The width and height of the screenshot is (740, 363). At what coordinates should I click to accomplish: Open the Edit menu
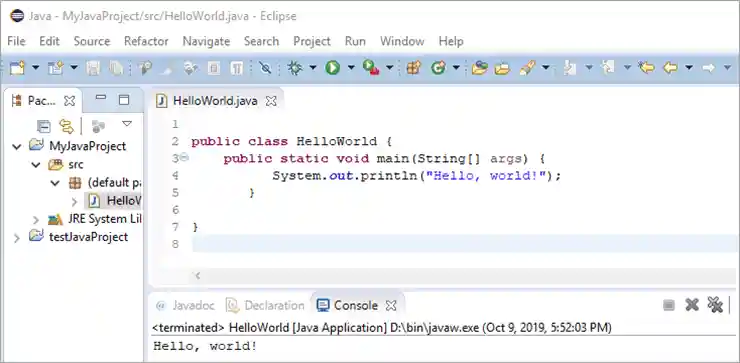(49, 42)
